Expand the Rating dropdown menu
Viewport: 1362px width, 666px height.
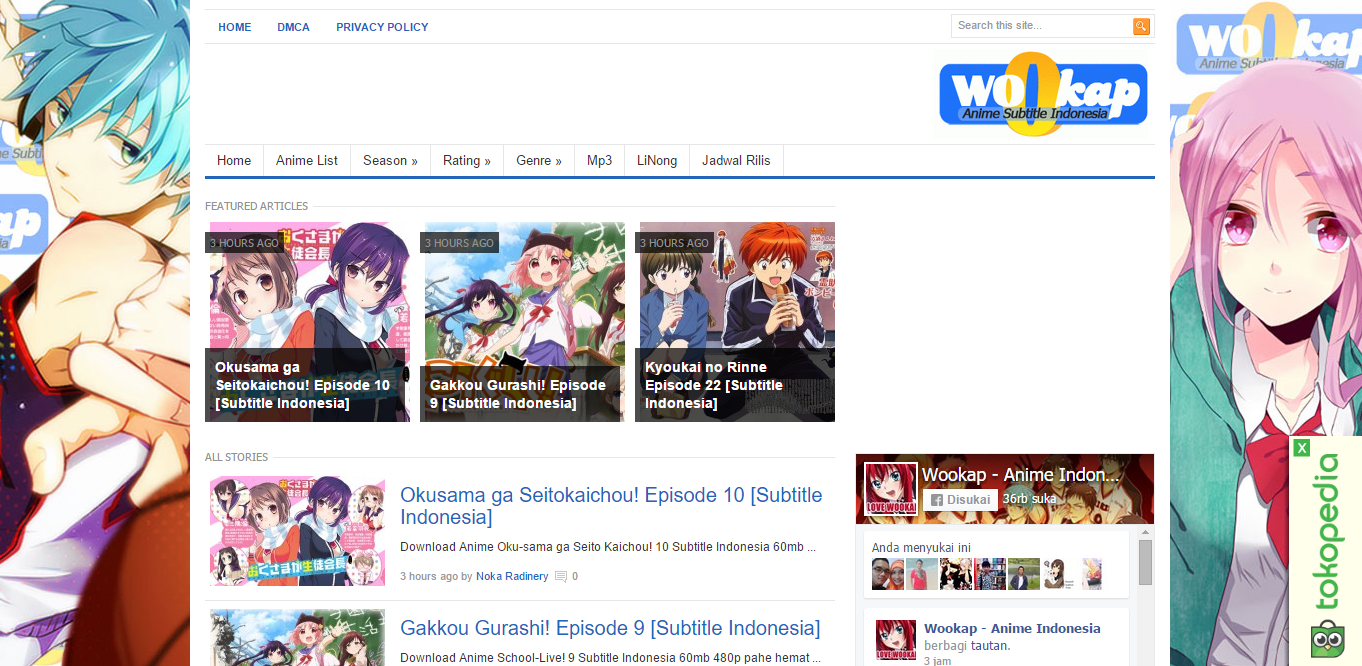point(467,160)
